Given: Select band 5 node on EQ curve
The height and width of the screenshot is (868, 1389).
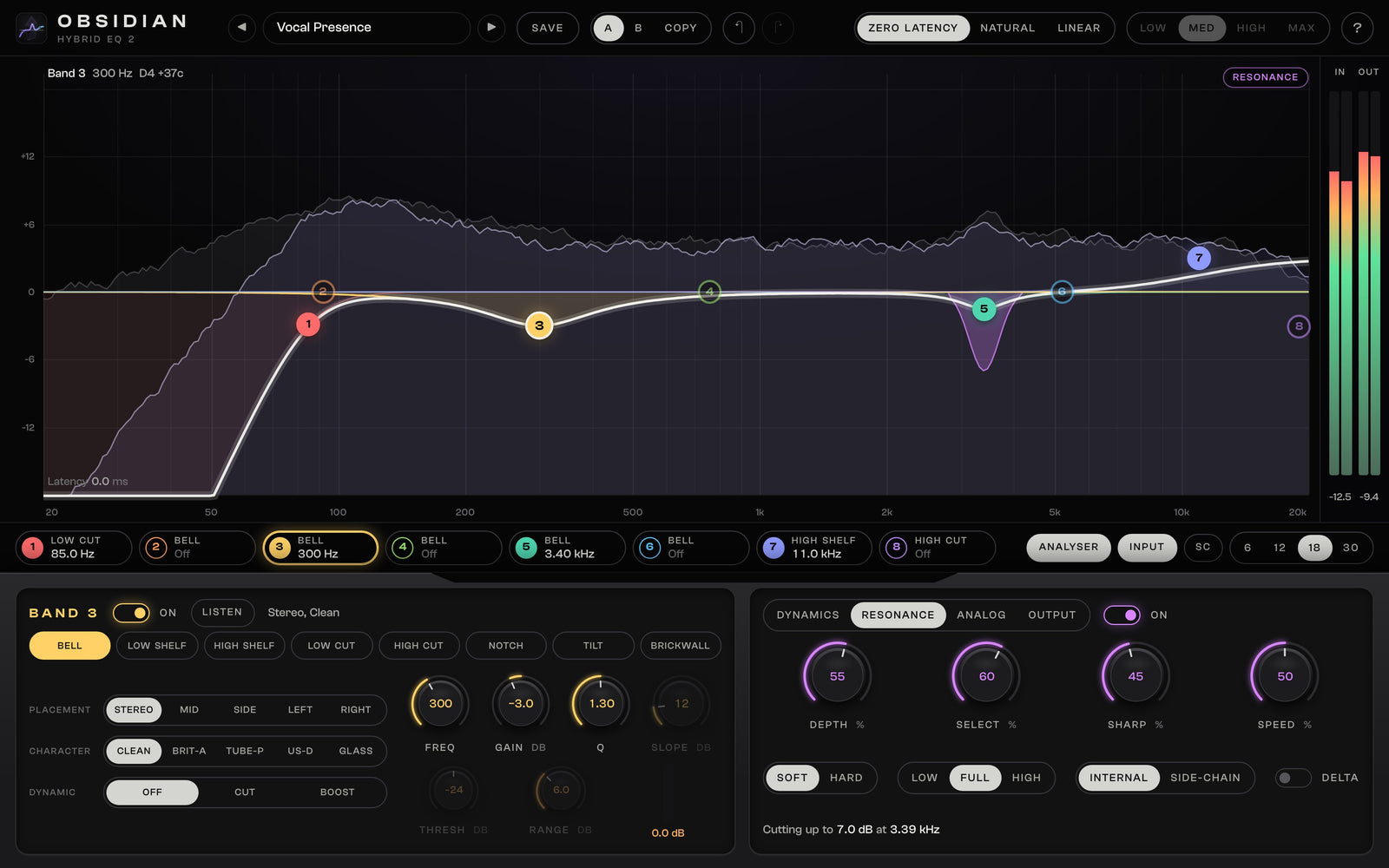Looking at the screenshot, I should pyautogui.click(x=984, y=308).
